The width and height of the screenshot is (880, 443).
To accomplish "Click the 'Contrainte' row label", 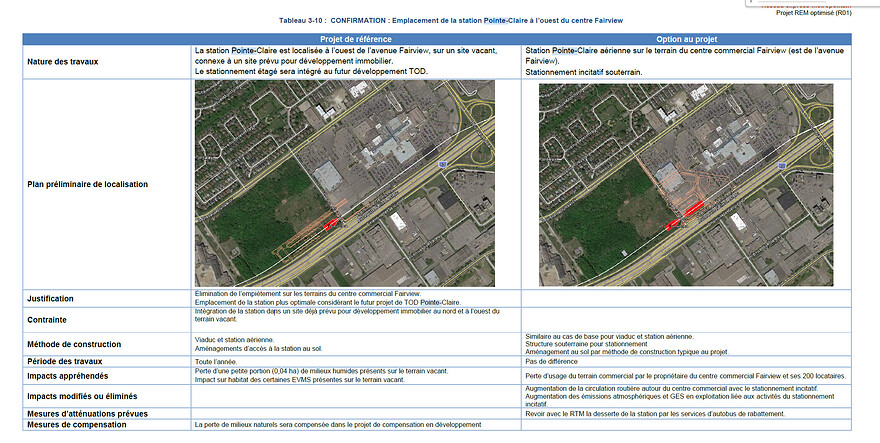I will pos(47,320).
